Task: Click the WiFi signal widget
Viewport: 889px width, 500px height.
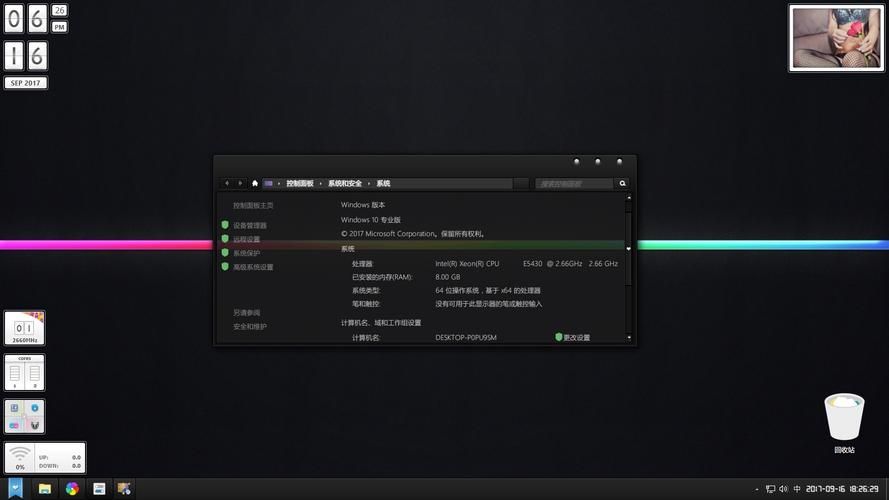Action: click(20, 457)
